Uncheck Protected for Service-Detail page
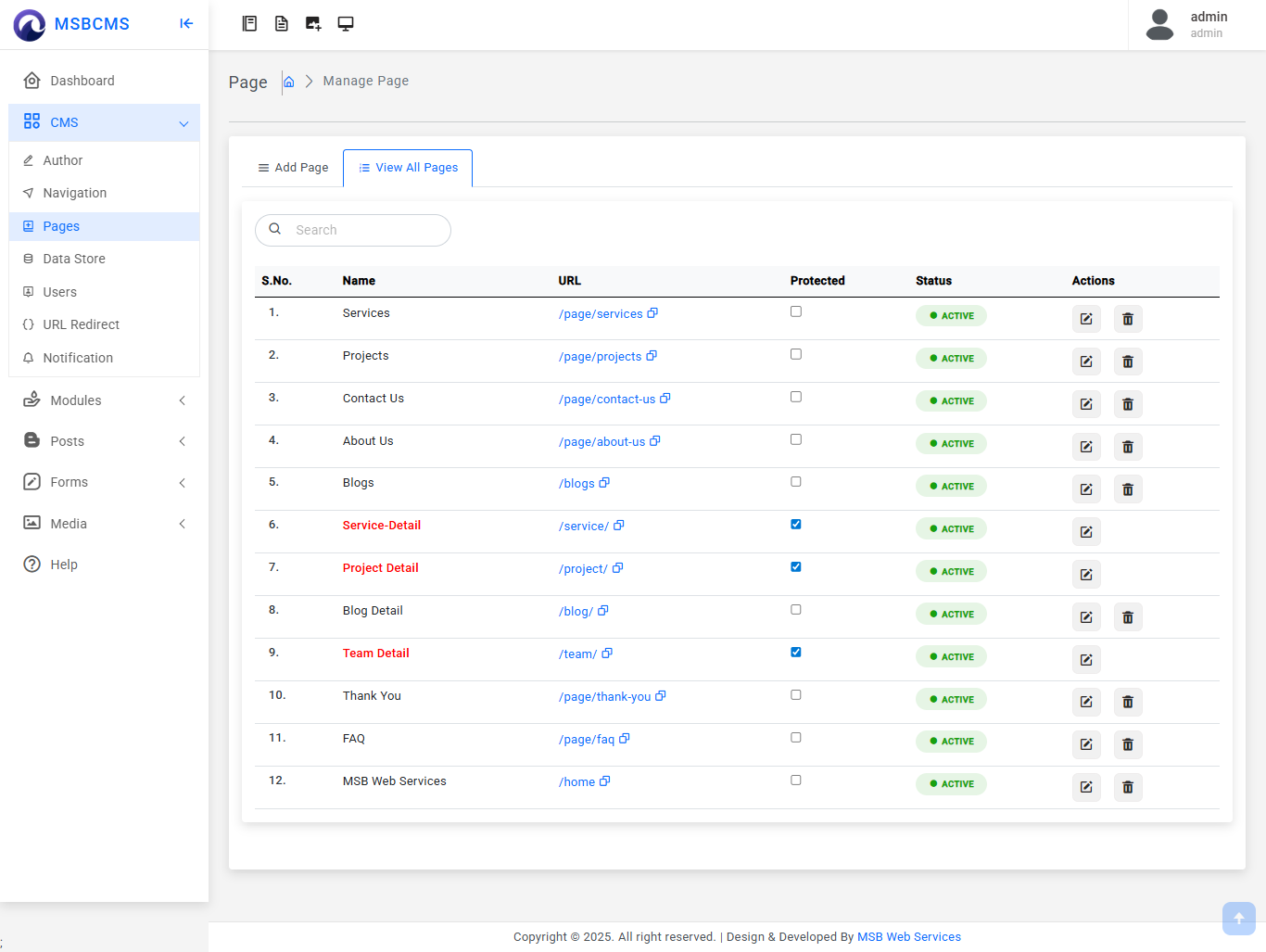 click(x=796, y=525)
